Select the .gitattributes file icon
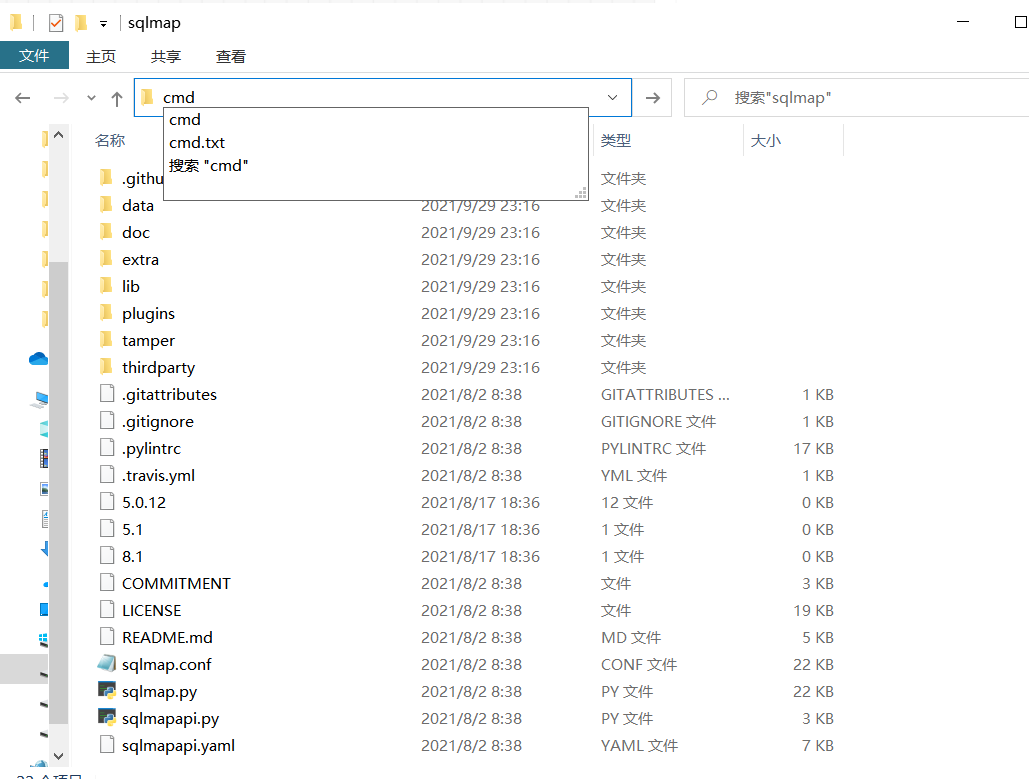1029x779 pixels. pyautogui.click(x=107, y=393)
